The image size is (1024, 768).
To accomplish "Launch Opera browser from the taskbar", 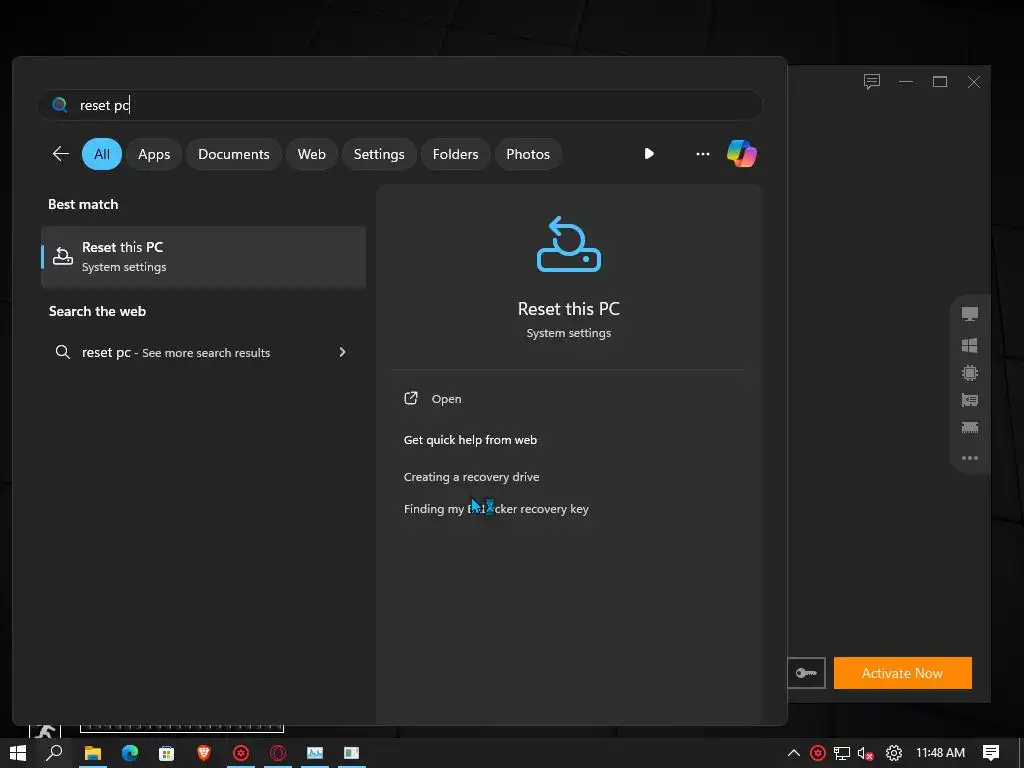I will click(x=278, y=753).
